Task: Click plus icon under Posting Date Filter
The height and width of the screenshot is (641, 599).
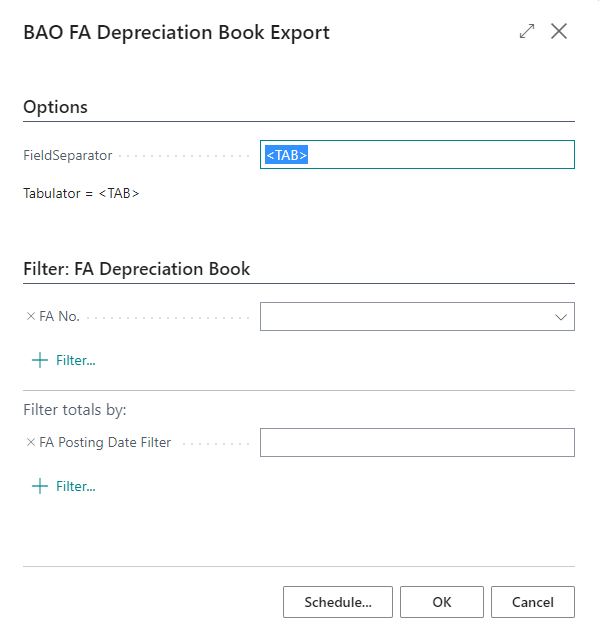Action: (x=40, y=486)
